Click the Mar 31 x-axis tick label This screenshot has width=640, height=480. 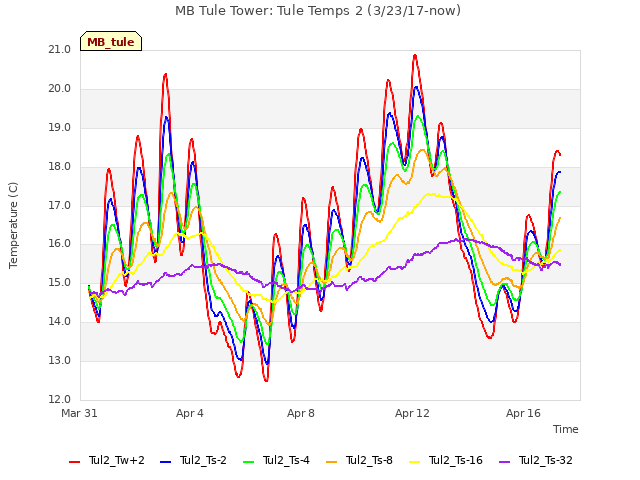pos(79,413)
